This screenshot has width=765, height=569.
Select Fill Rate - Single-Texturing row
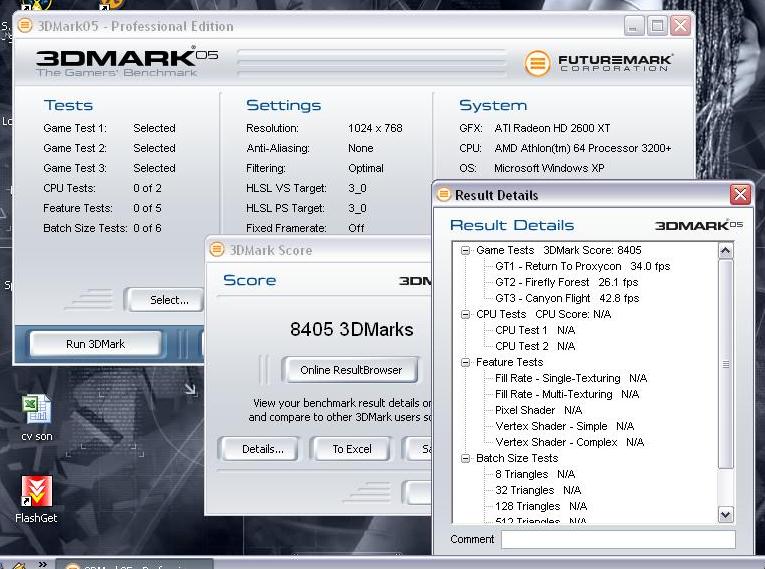click(571, 378)
